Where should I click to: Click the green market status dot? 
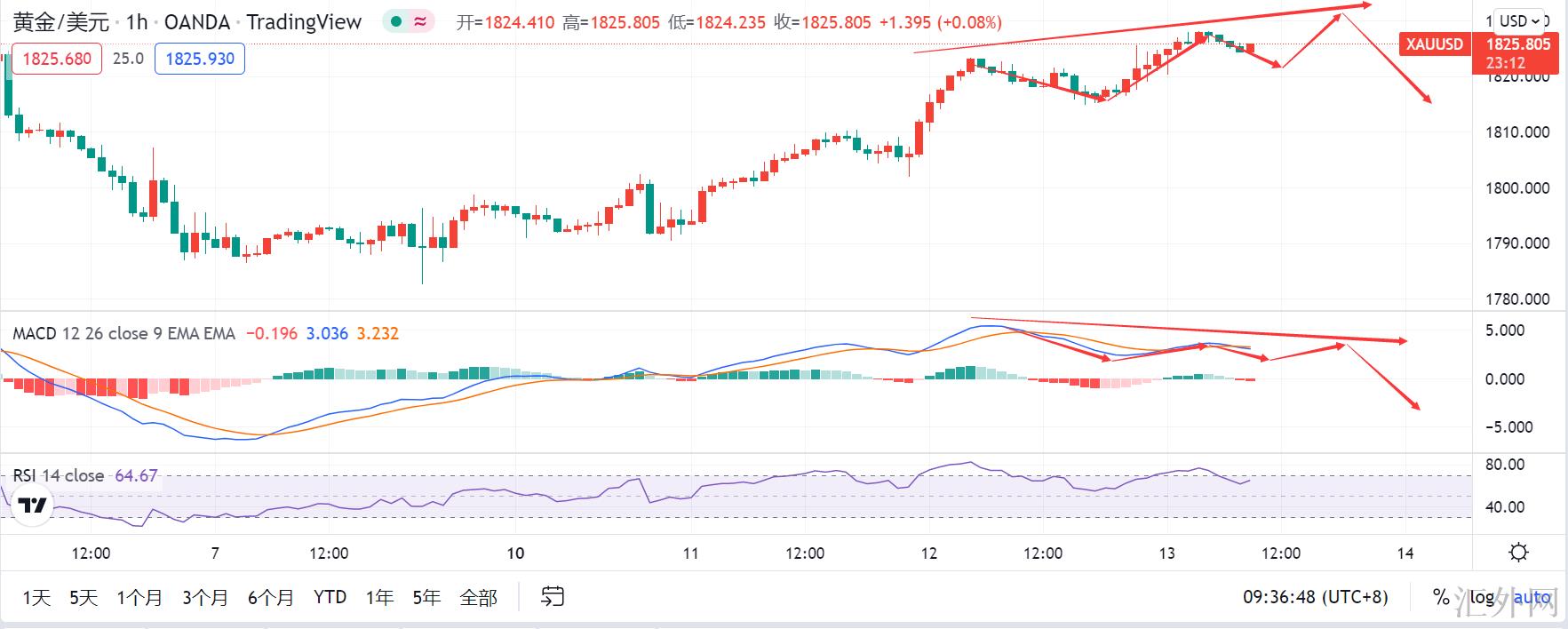396,22
